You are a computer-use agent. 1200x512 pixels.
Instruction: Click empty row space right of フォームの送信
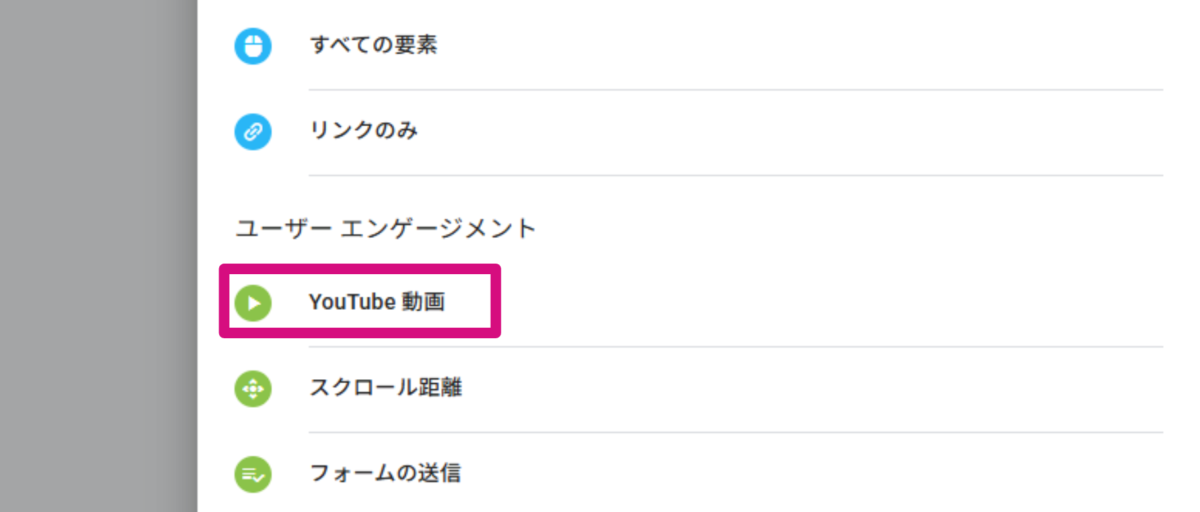tap(800, 474)
